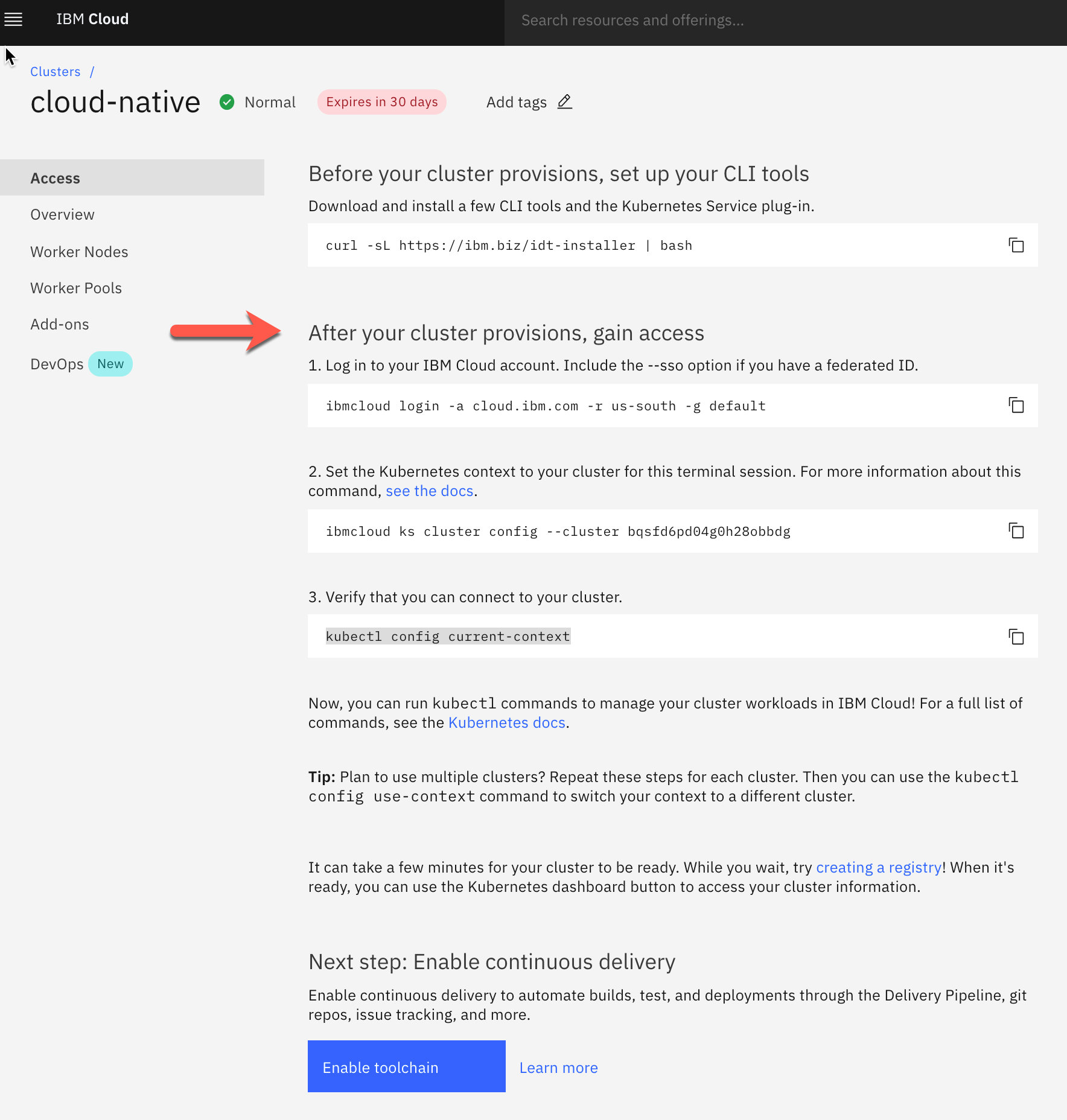
Task: Click the green Normal status checkmark
Action: (227, 102)
